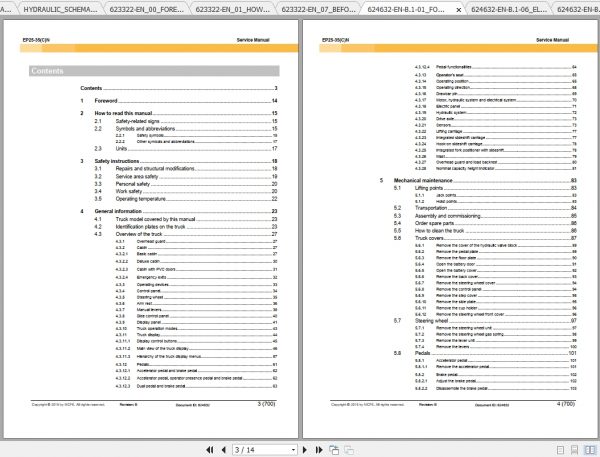600x457 pixels.
Task: Click the 'Display panel' entry
Action: tap(149, 322)
